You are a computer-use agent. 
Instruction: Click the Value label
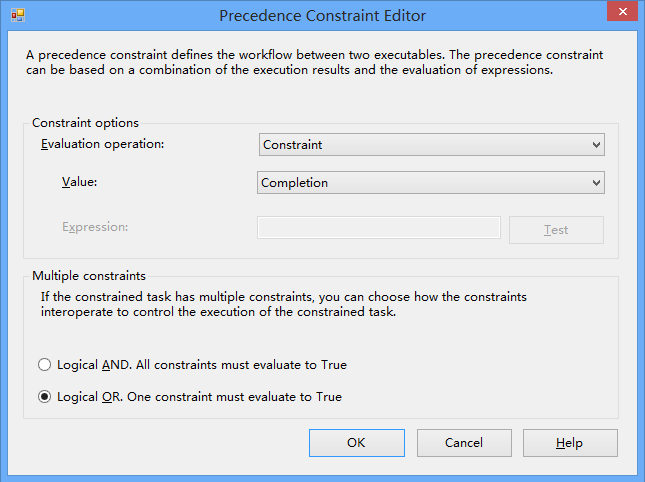[80, 182]
